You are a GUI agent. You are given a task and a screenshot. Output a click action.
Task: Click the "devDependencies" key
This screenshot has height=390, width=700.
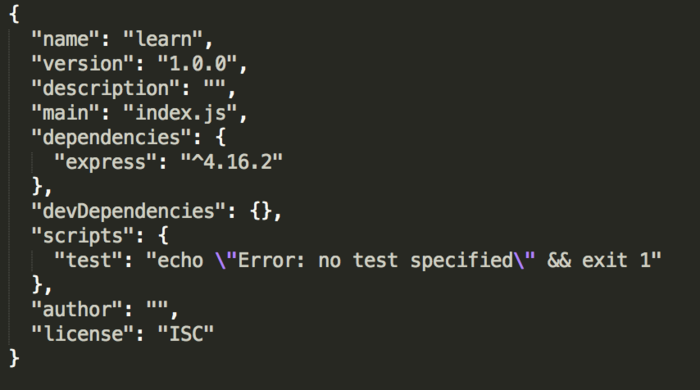click(129, 211)
